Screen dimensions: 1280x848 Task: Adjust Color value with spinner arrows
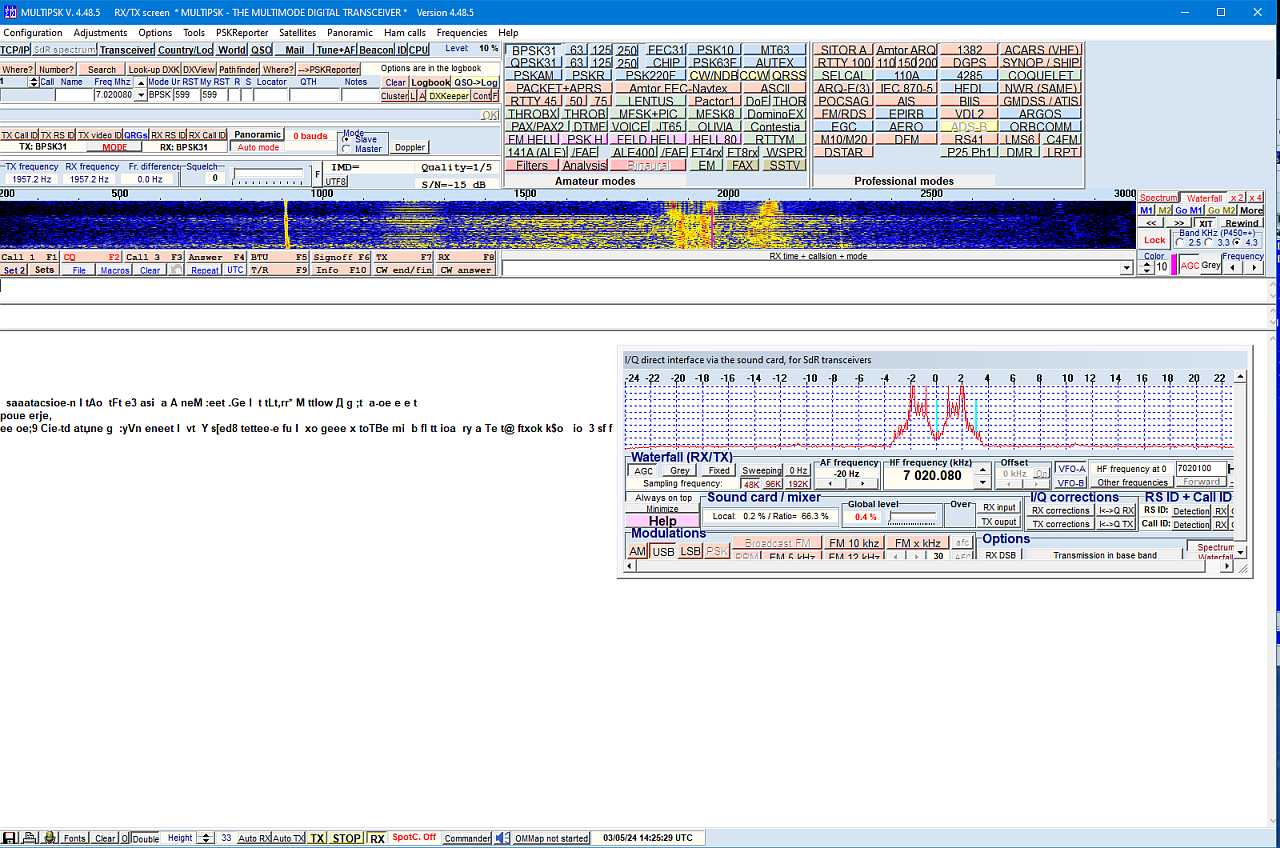point(1146,268)
